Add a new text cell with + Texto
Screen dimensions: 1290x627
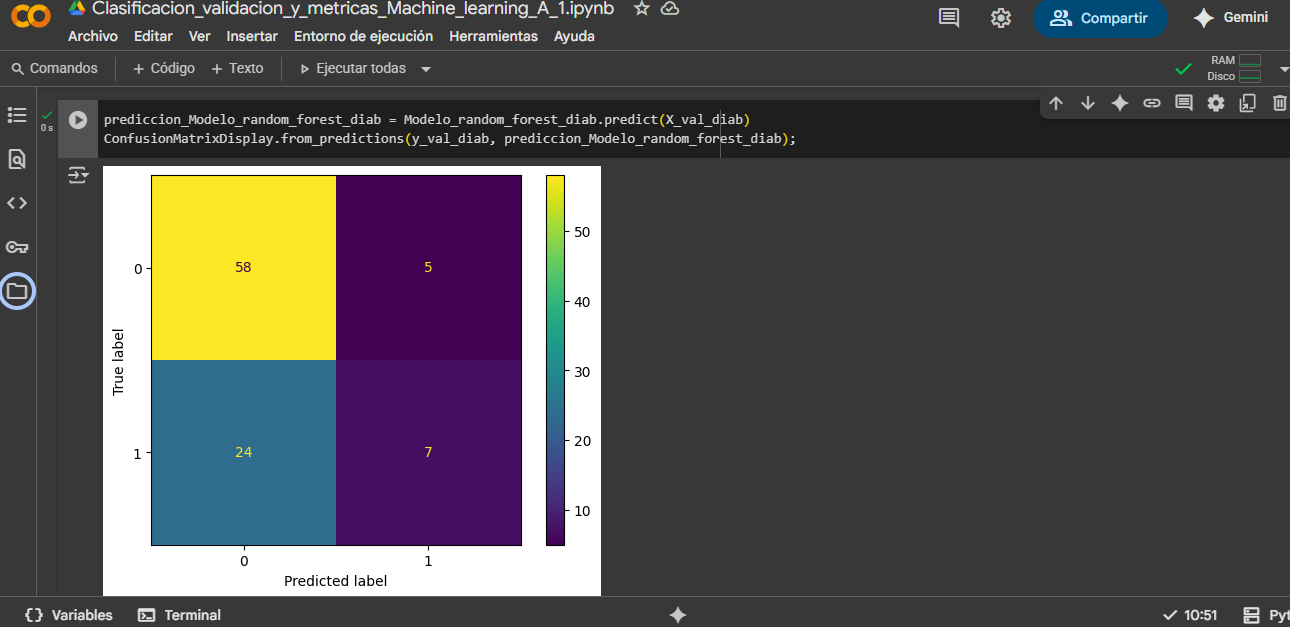(237, 68)
